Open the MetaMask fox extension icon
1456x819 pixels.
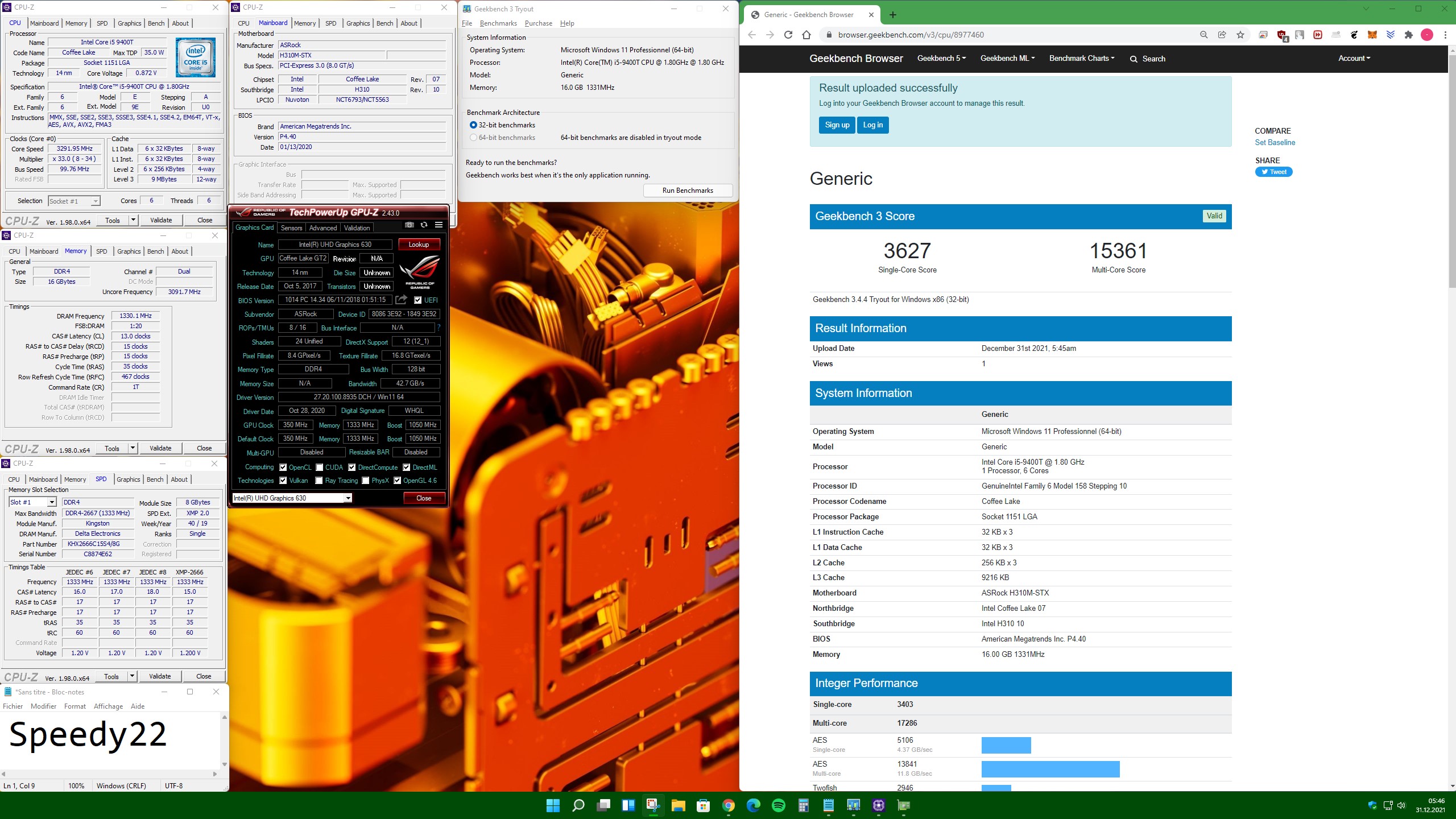[x=1372, y=35]
